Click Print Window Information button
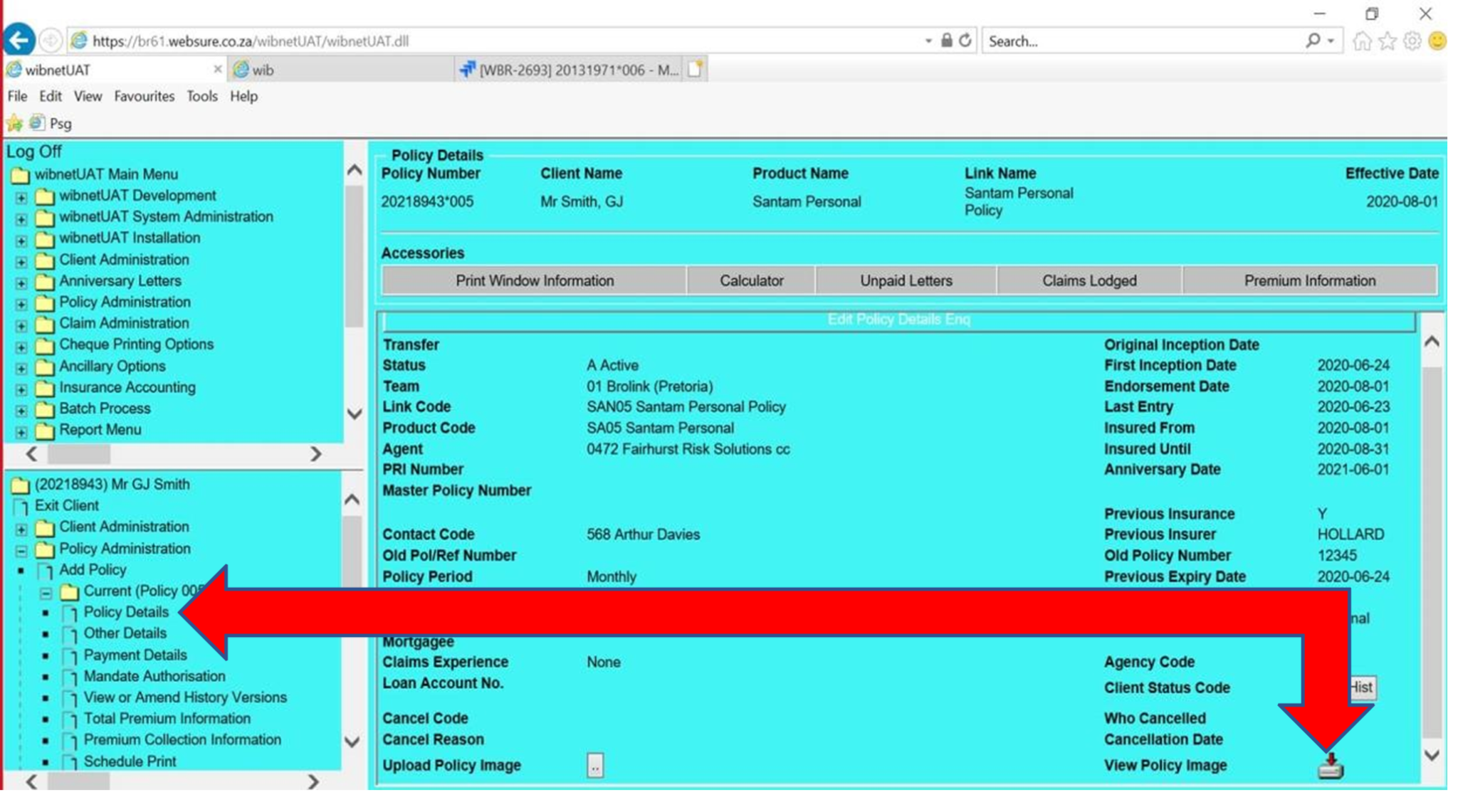This screenshot has height=812, width=1458. point(535,280)
